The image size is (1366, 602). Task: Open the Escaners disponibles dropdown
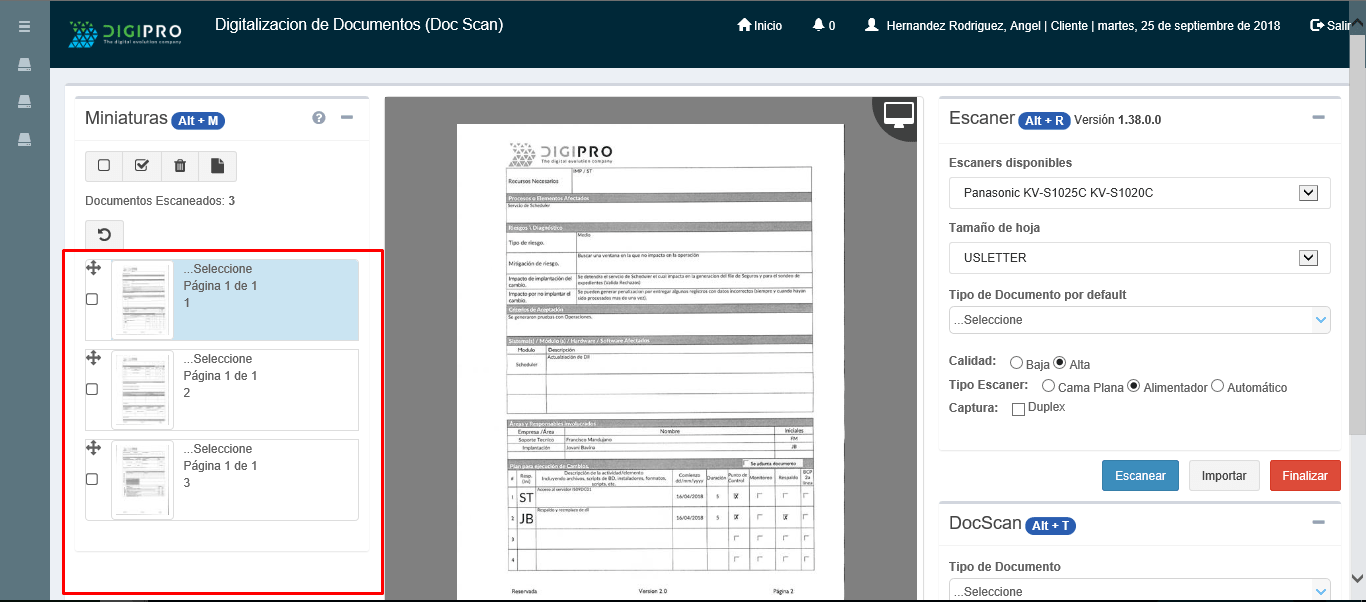coord(1139,192)
